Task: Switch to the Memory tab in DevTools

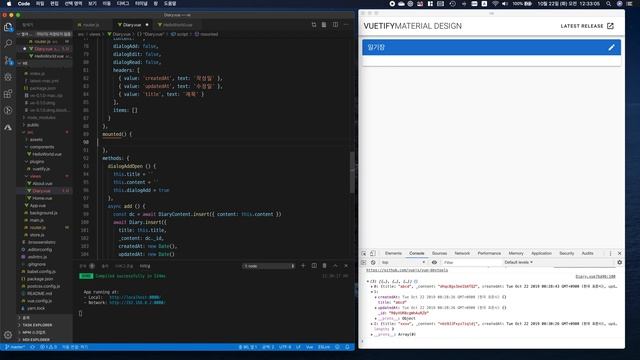Action: (516, 253)
